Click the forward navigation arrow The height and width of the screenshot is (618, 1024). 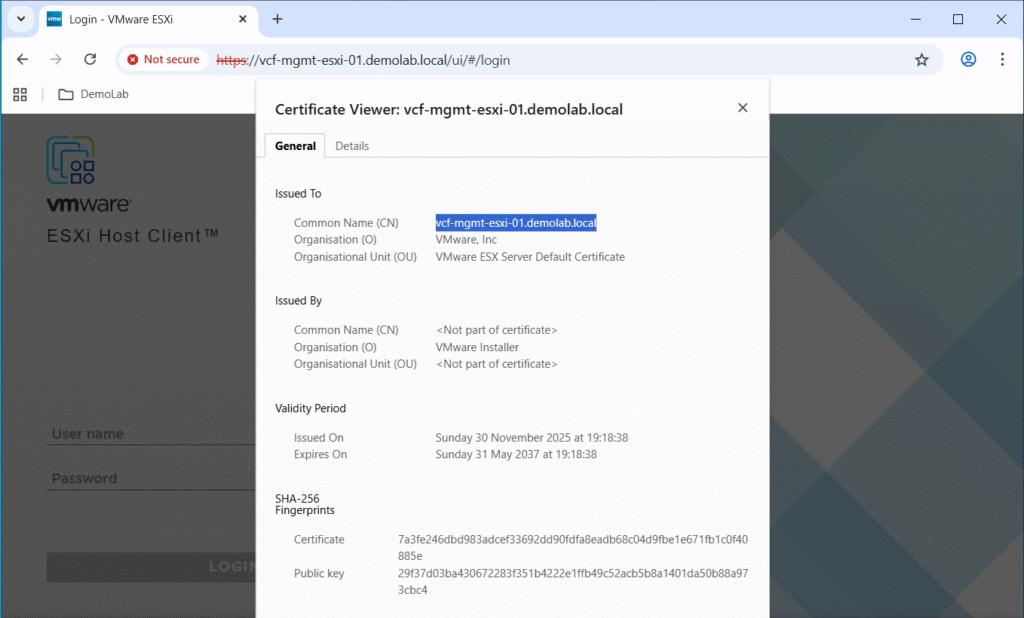point(56,59)
